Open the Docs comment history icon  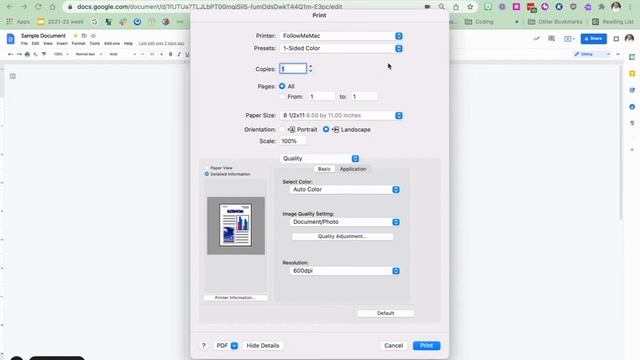tap(551, 39)
